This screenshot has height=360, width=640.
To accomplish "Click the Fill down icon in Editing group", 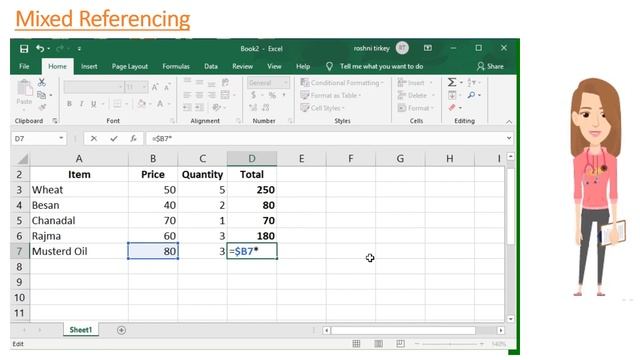I will [x=452, y=95].
